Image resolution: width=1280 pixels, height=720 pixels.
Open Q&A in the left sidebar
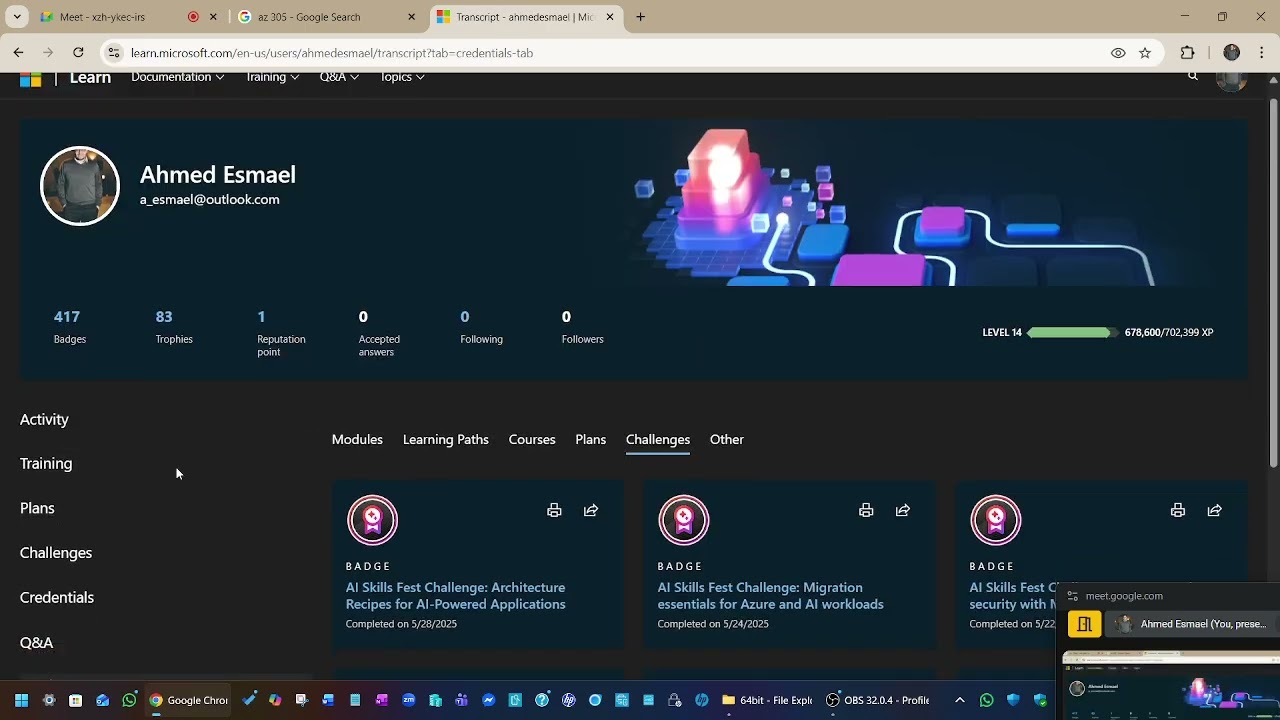pos(36,642)
